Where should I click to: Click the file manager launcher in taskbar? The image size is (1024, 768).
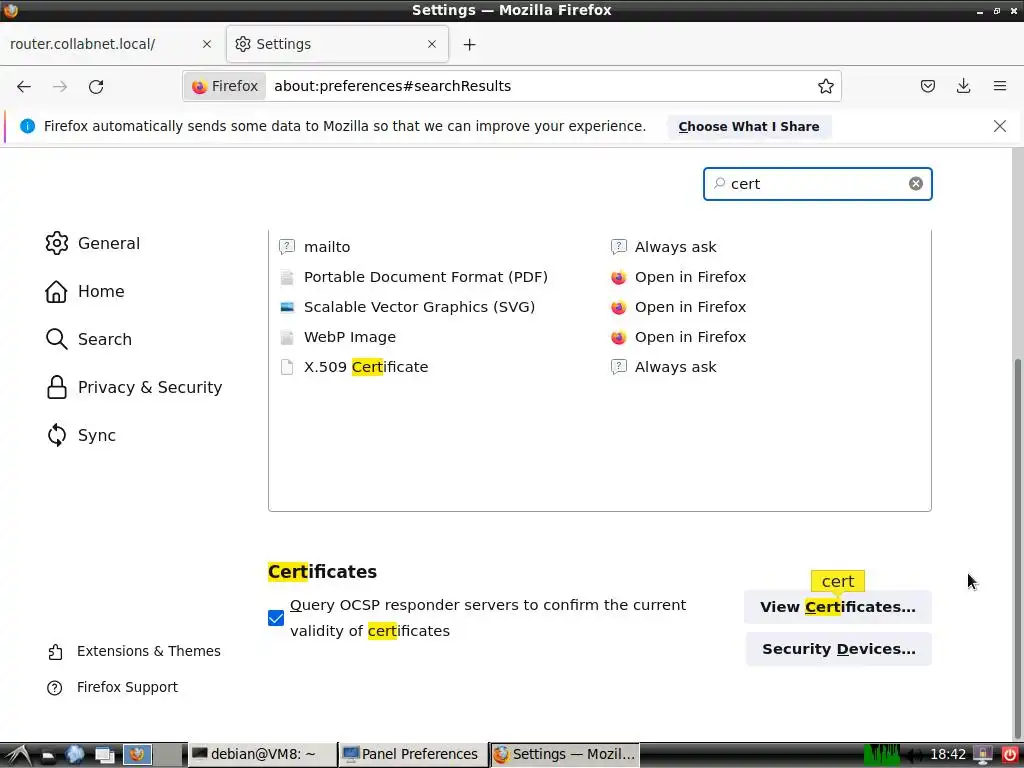click(x=47, y=756)
